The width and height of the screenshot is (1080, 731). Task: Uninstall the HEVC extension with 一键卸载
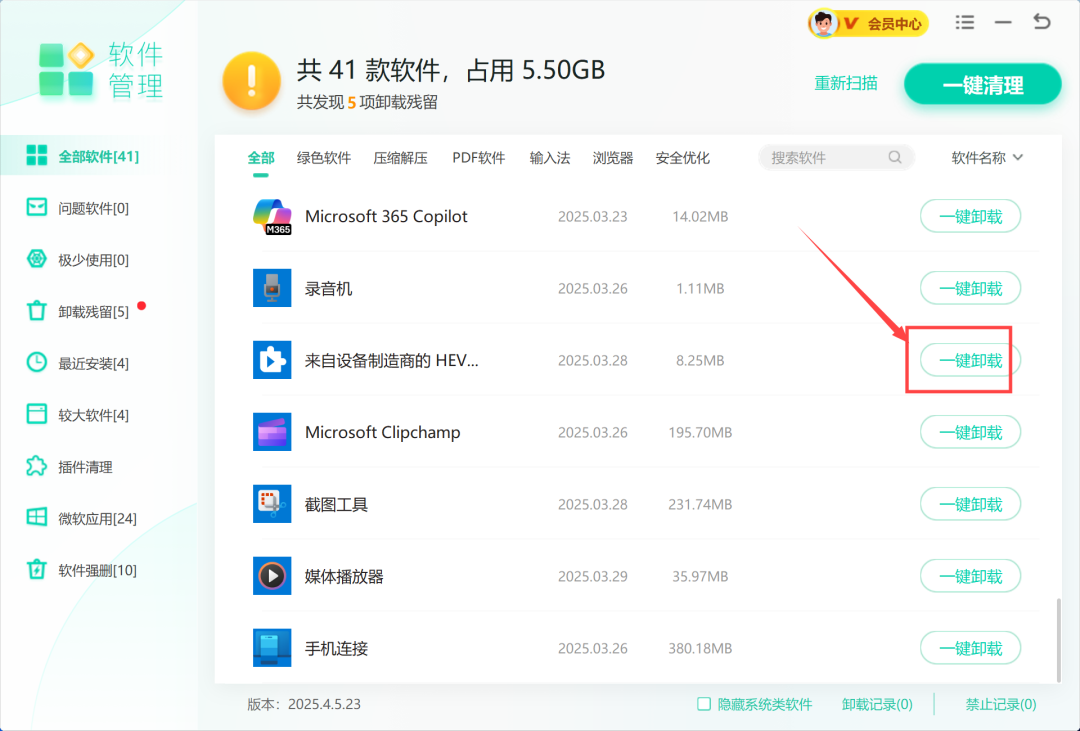click(970, 360)
